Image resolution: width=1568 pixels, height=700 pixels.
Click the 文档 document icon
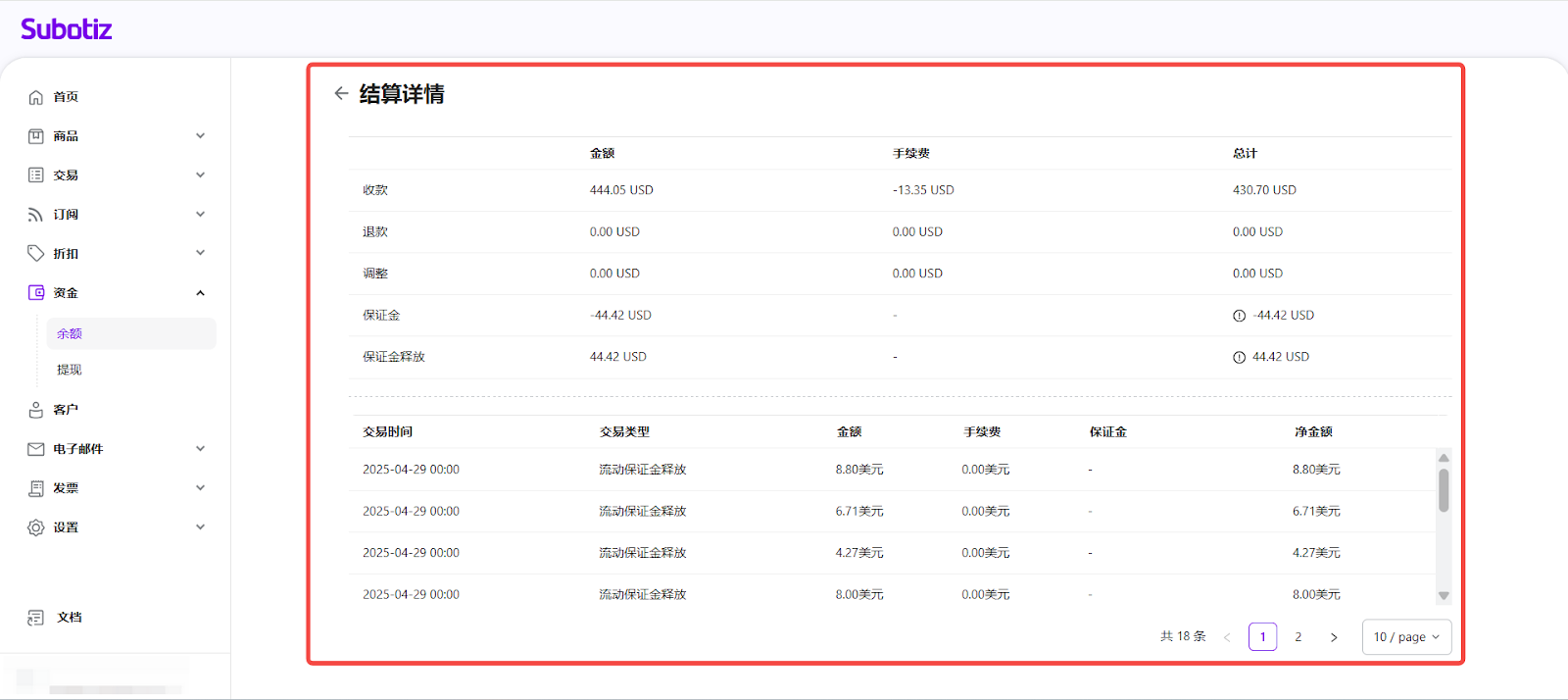(x=36, y=618)
